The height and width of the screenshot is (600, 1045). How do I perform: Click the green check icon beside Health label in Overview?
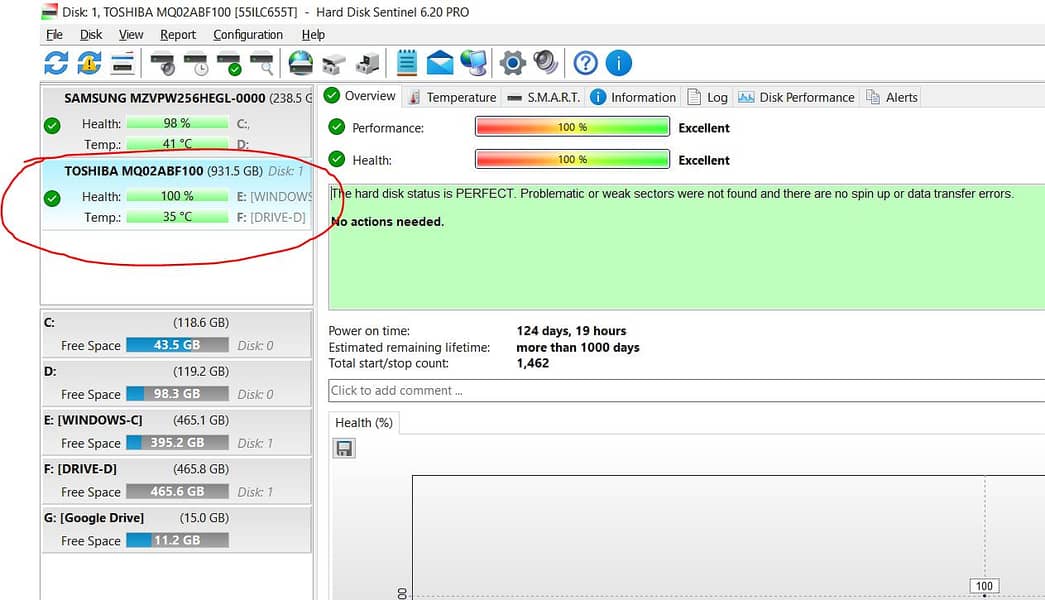click(337, 159)
